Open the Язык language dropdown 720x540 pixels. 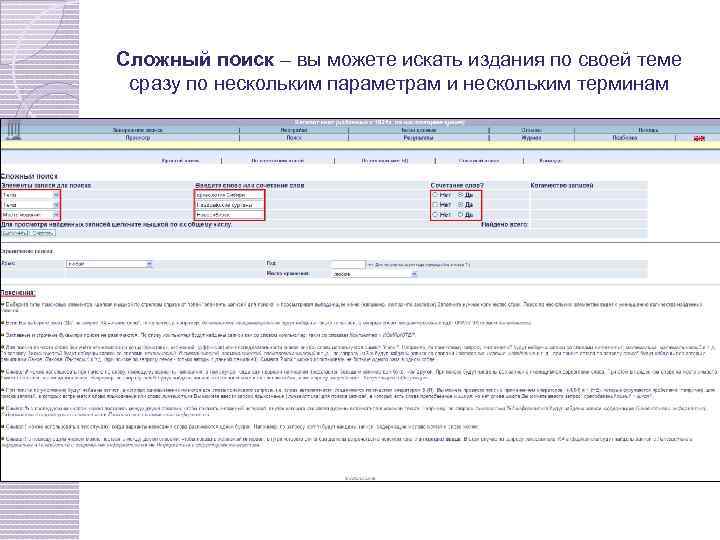click(109, 264)
